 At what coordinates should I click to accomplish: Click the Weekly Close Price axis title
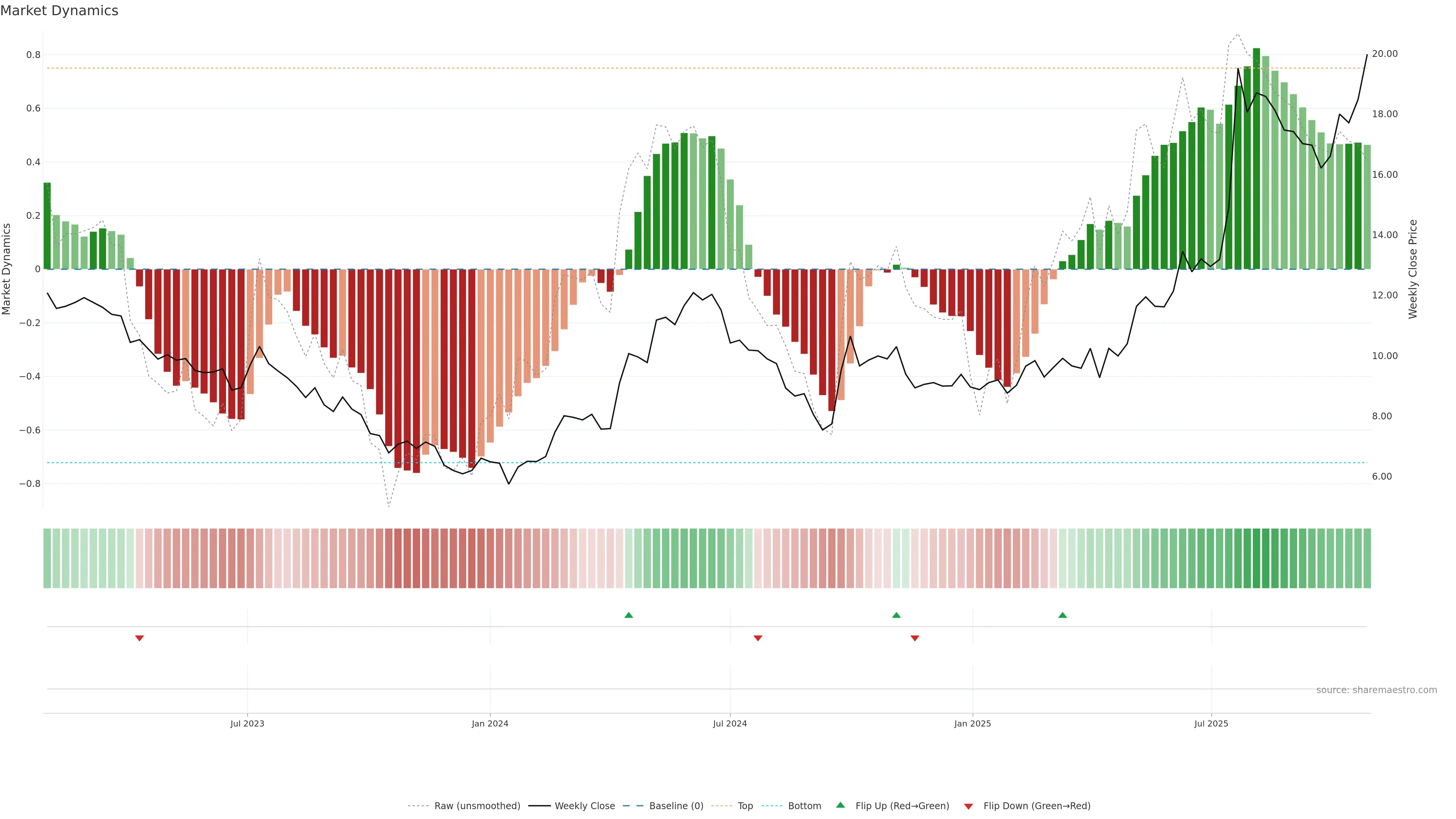[1412, 269]
